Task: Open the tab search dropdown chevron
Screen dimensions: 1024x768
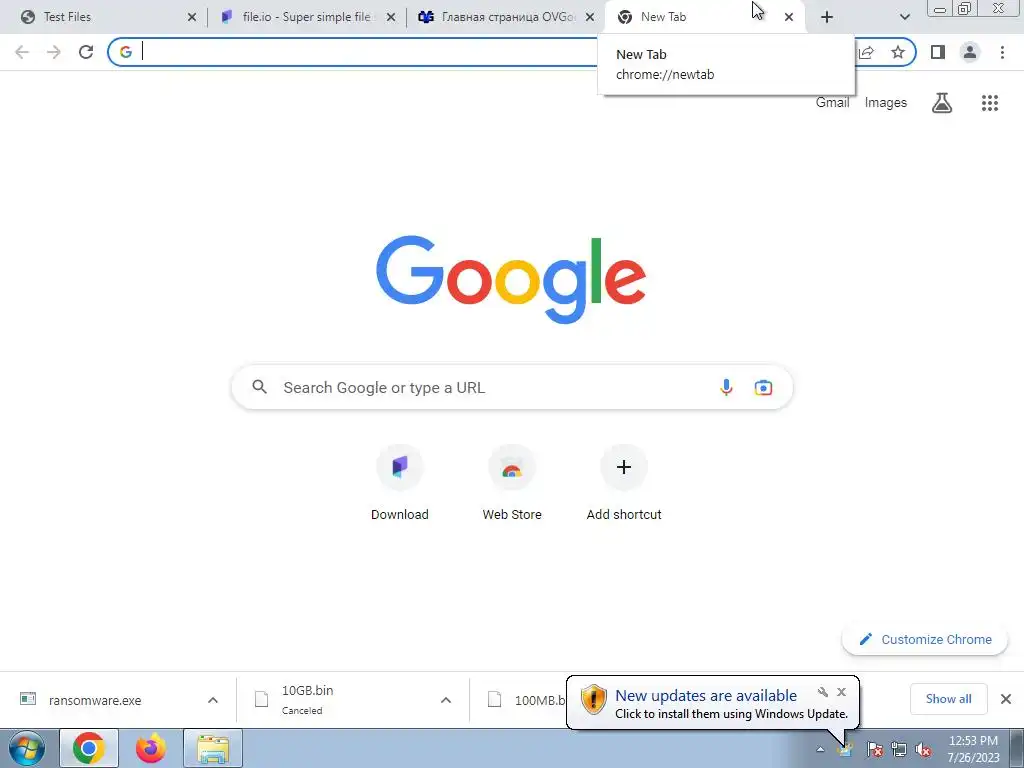Action: coord(904,17)
